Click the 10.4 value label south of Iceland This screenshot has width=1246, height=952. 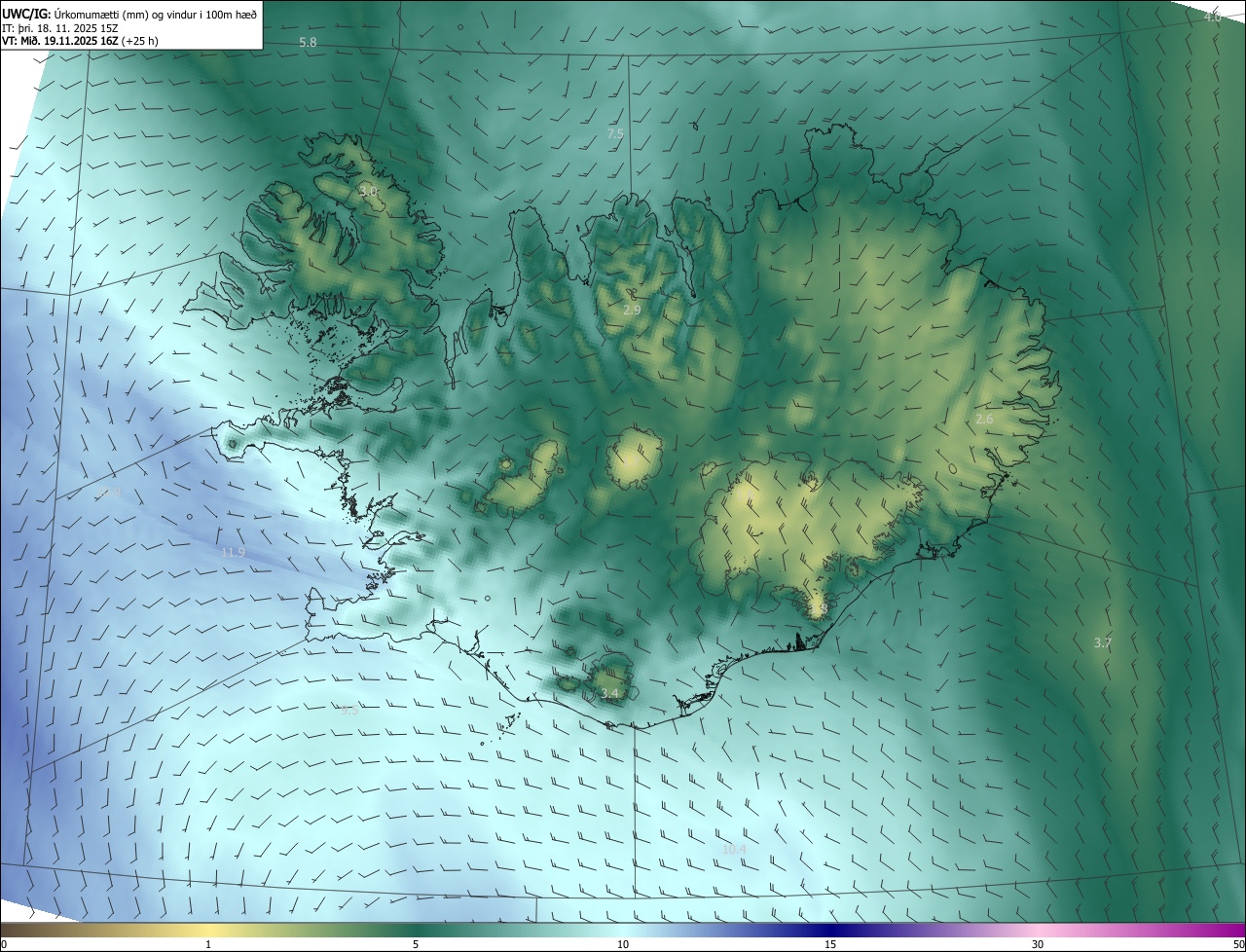[x=734, y=850]
